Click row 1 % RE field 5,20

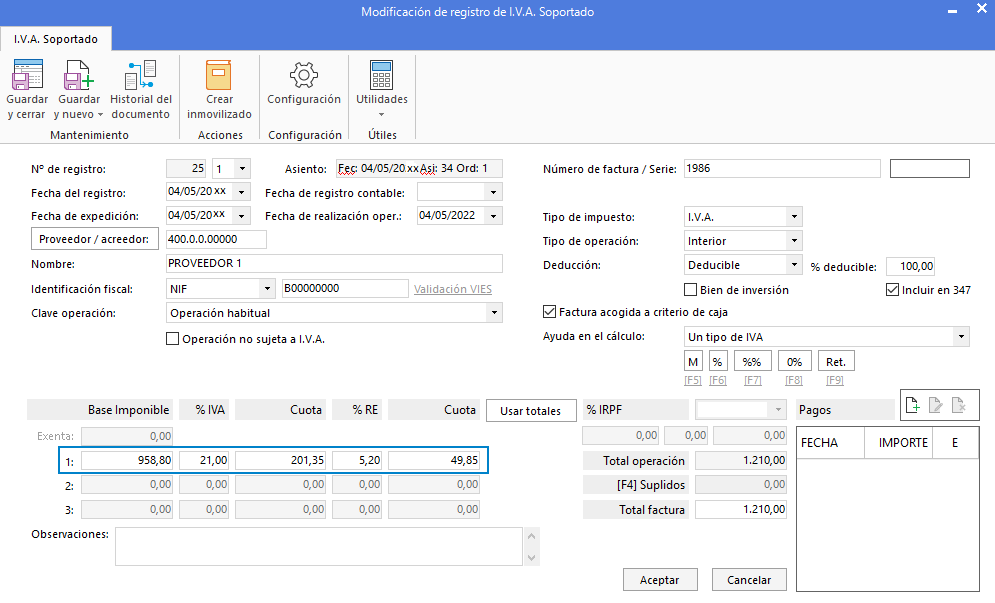pyautogui.click(x=357, y=460)
